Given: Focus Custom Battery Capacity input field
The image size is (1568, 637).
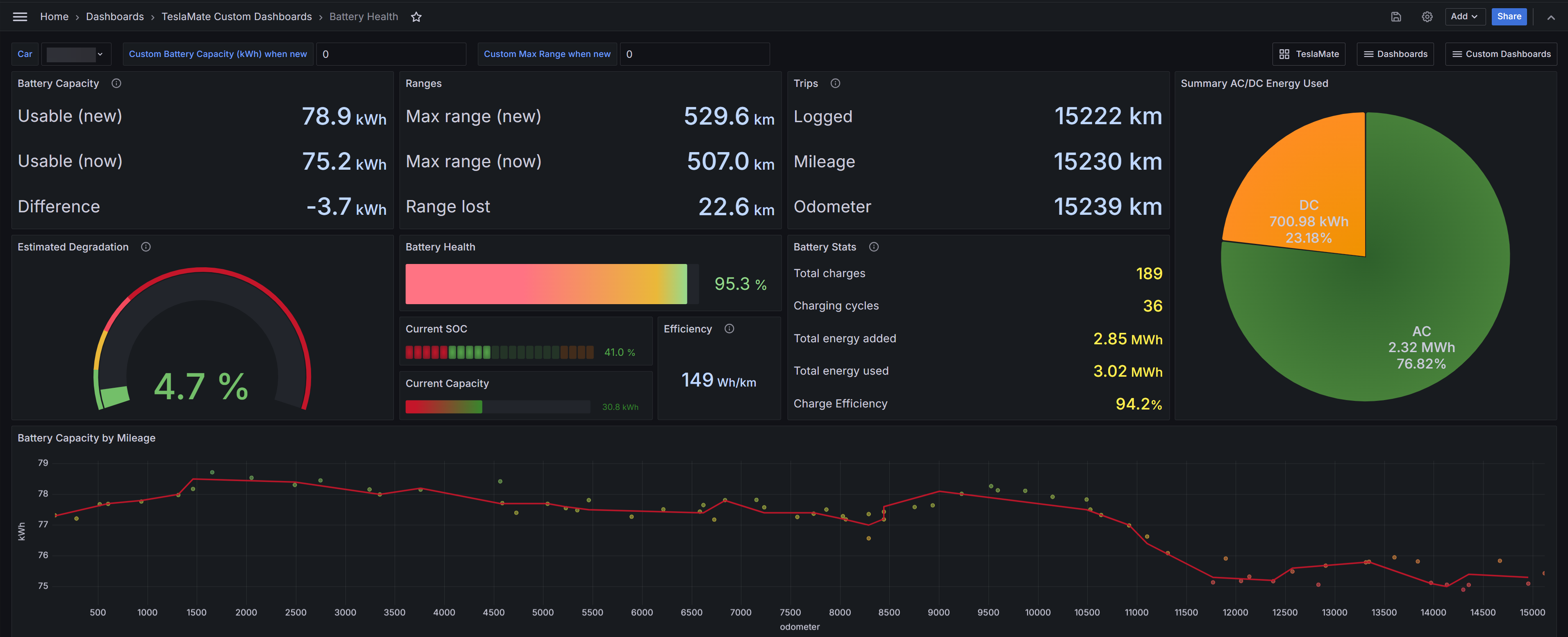Looking at the screenshot, I should click(x=391, y=54).
